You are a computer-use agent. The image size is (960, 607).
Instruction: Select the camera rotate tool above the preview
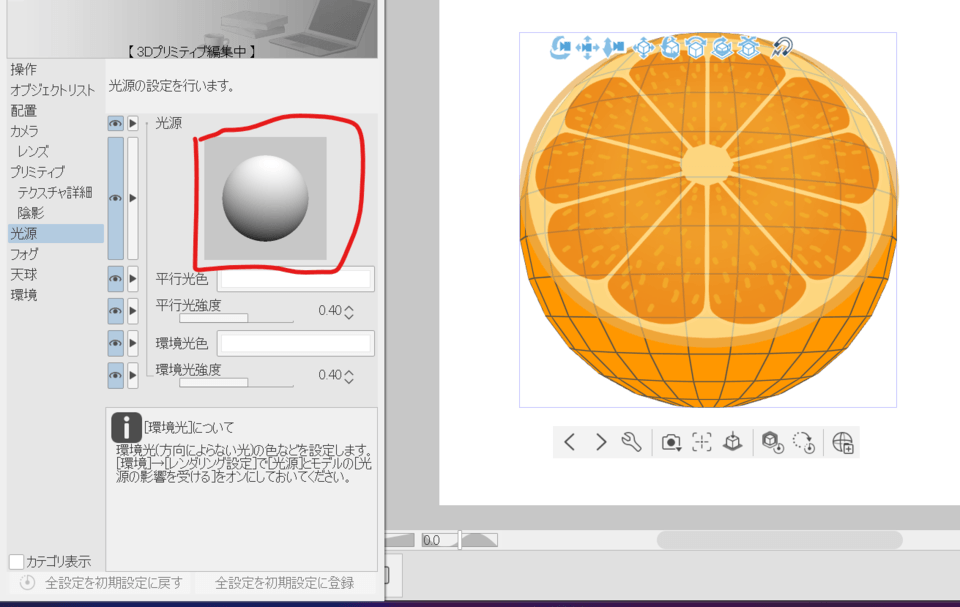tap(562, 46)
